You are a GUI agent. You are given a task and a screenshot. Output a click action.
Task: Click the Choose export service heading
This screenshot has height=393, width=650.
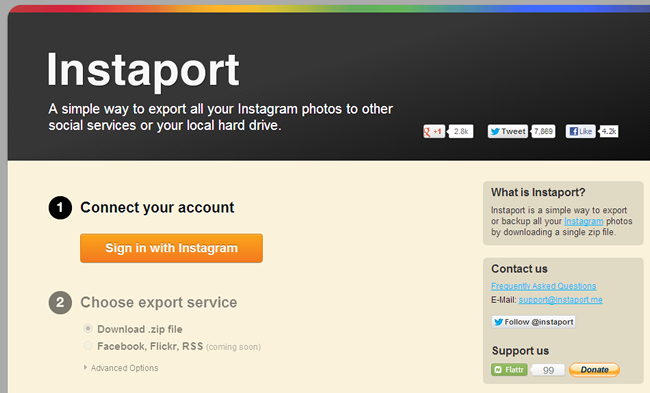pos(159,302)
